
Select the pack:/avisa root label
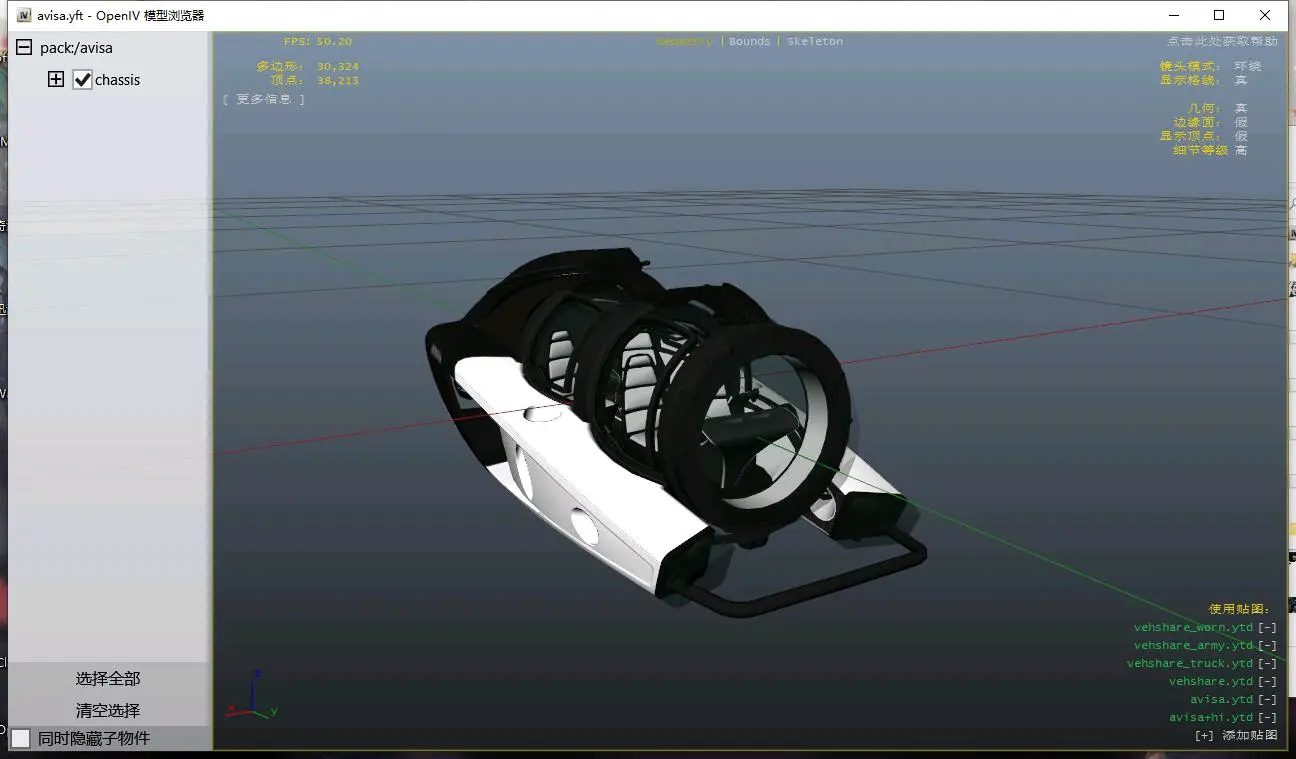(76, 48)
